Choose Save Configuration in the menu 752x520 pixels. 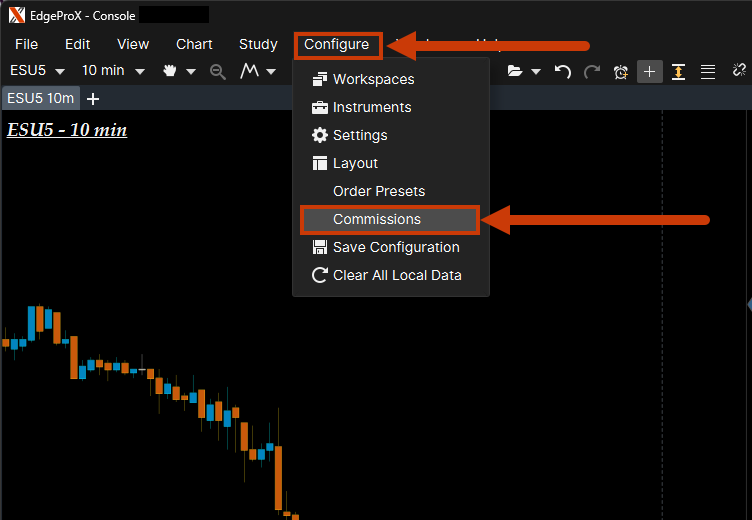396,247
